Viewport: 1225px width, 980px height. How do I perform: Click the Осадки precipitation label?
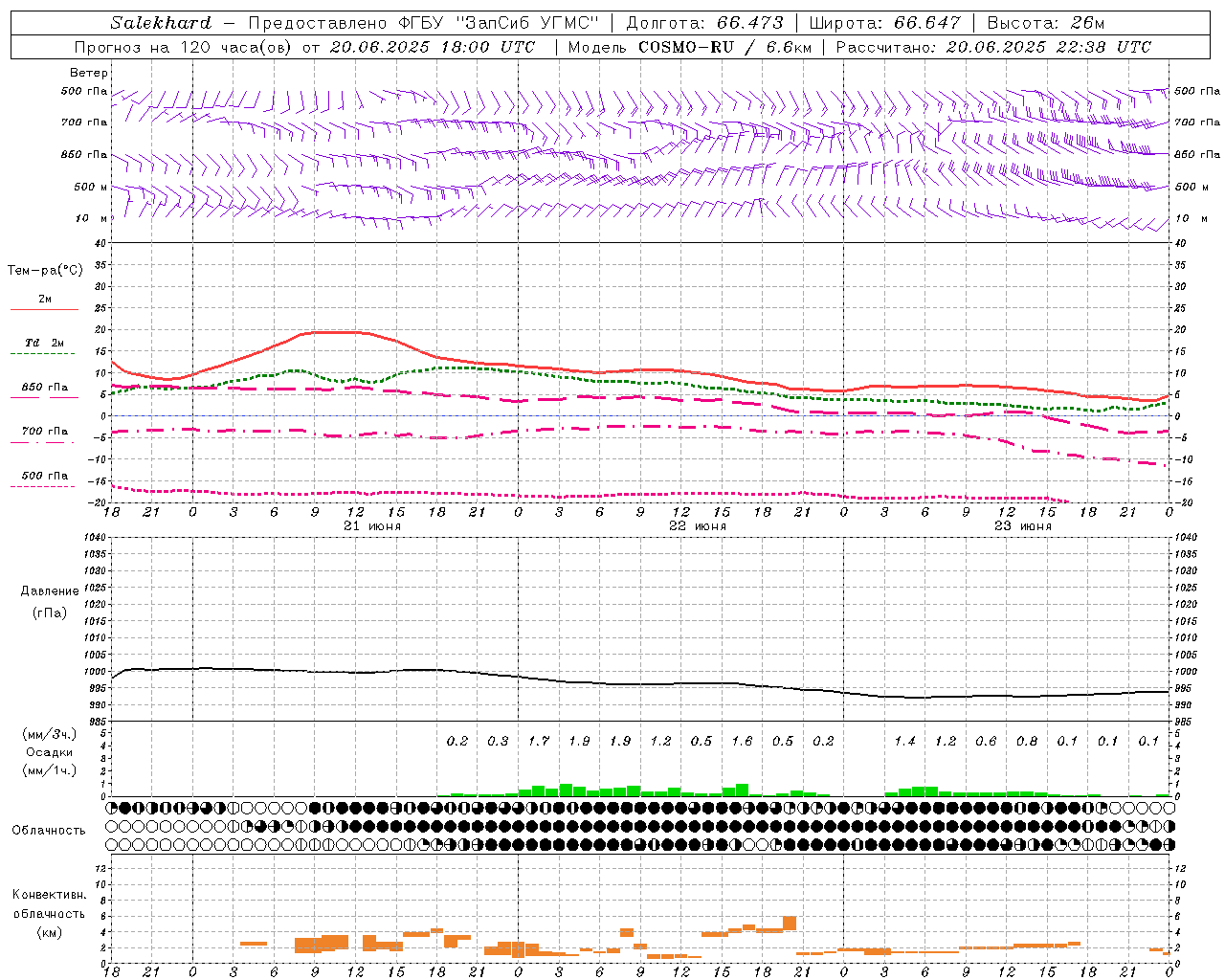[50, 752]
